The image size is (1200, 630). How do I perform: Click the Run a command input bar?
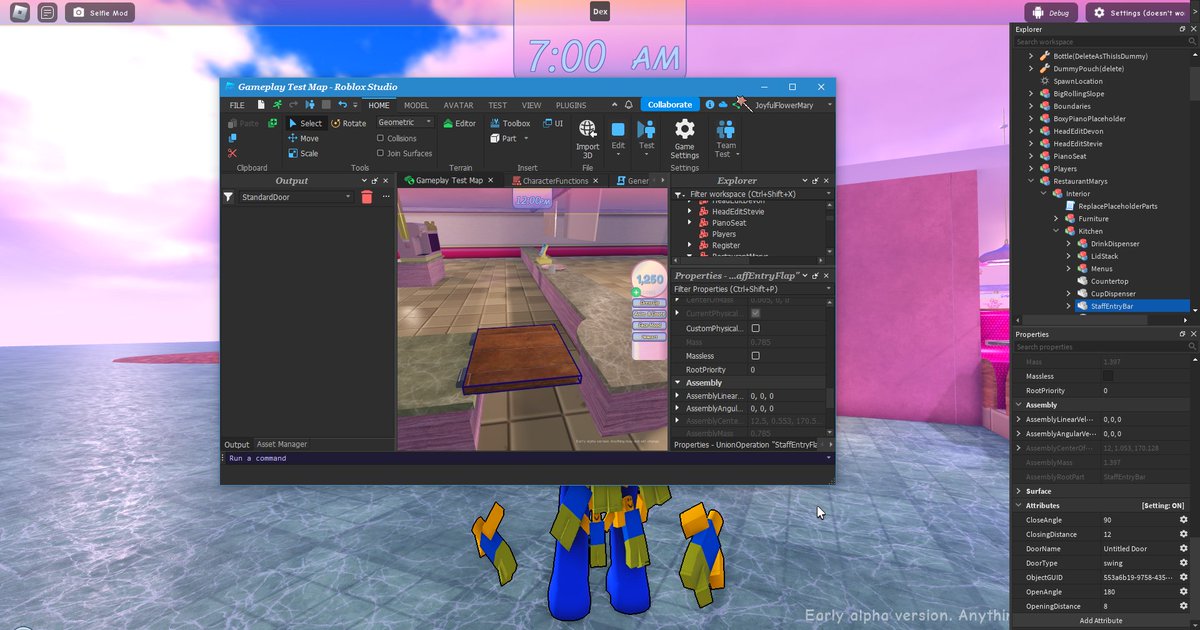click(x=526, y=458)
